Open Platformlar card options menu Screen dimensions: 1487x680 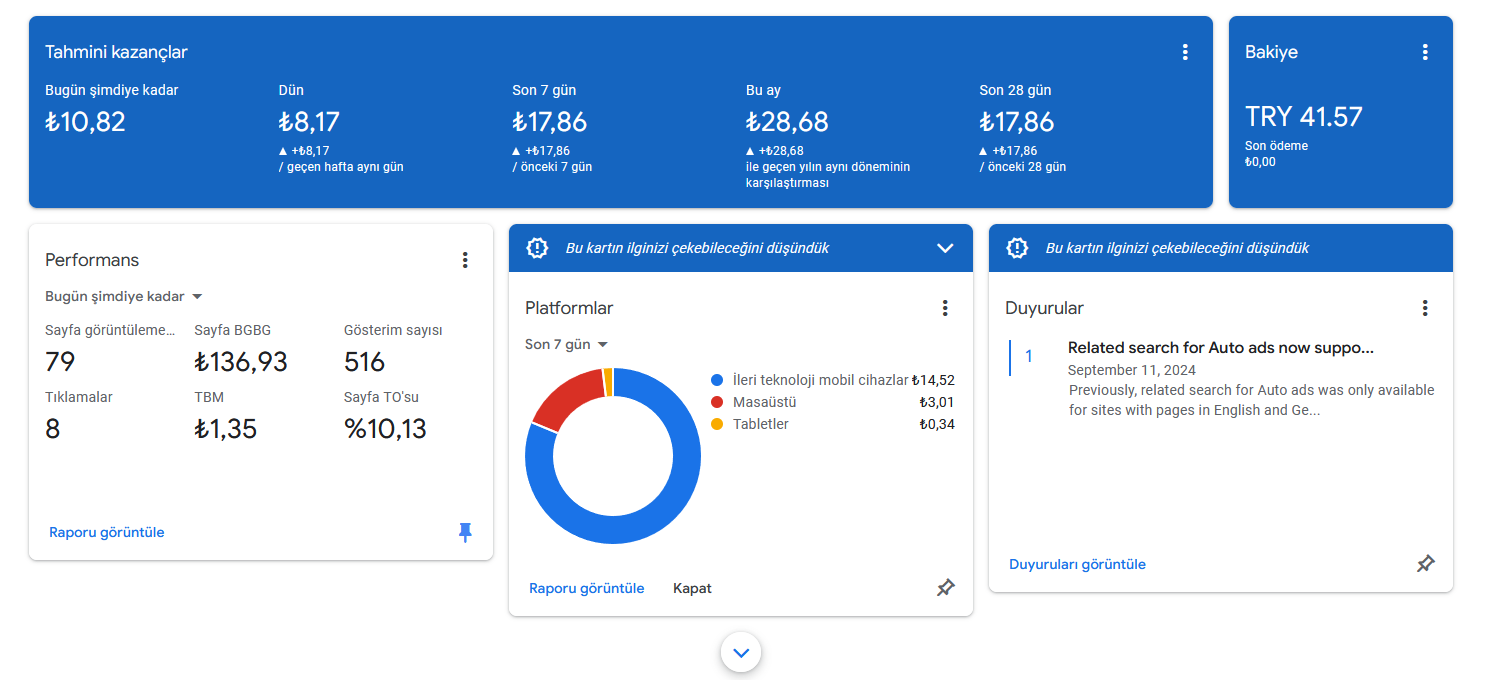945,308
